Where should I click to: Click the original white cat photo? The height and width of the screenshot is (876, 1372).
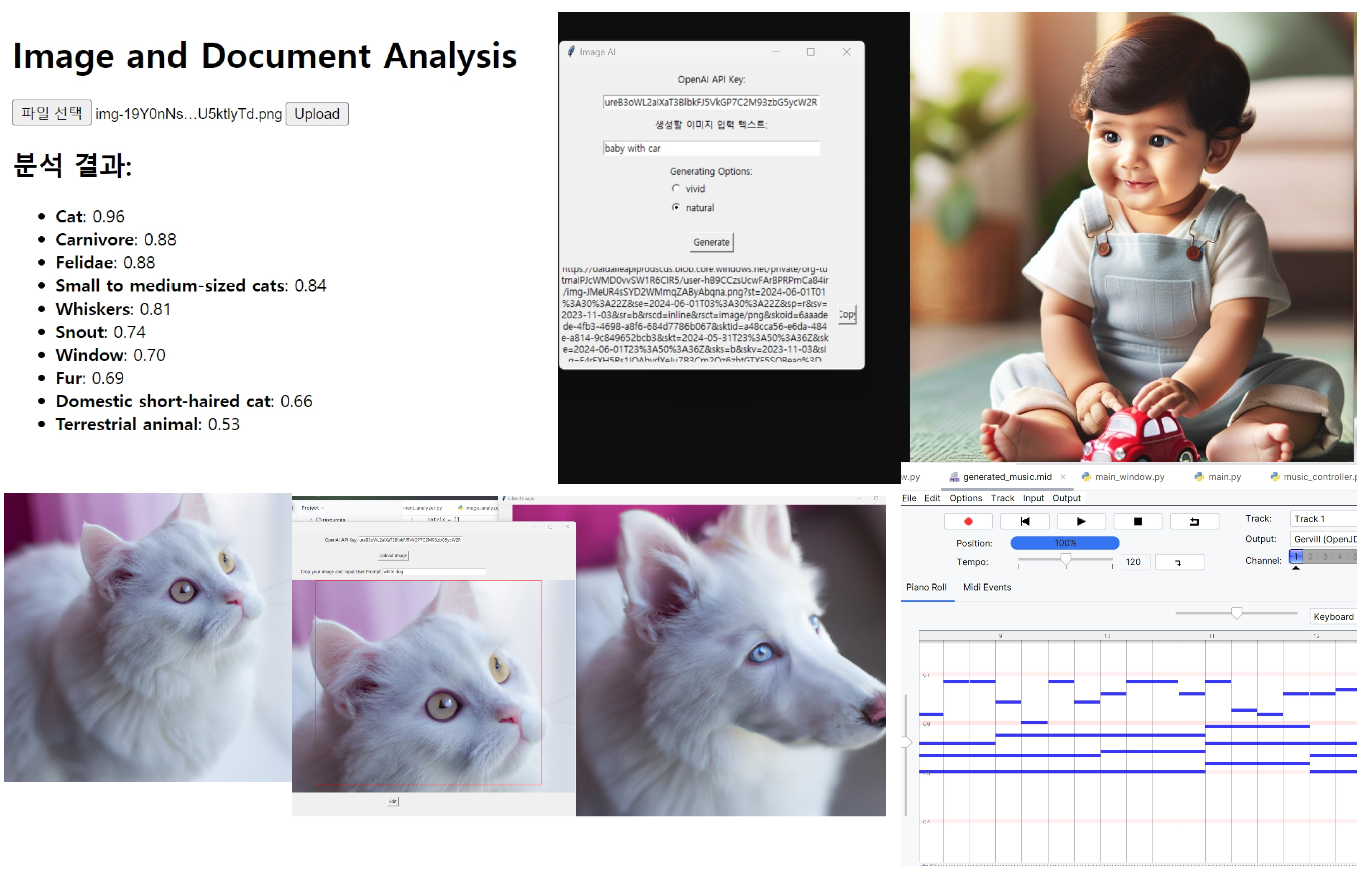pyautogui.click(x=147, y=637)
